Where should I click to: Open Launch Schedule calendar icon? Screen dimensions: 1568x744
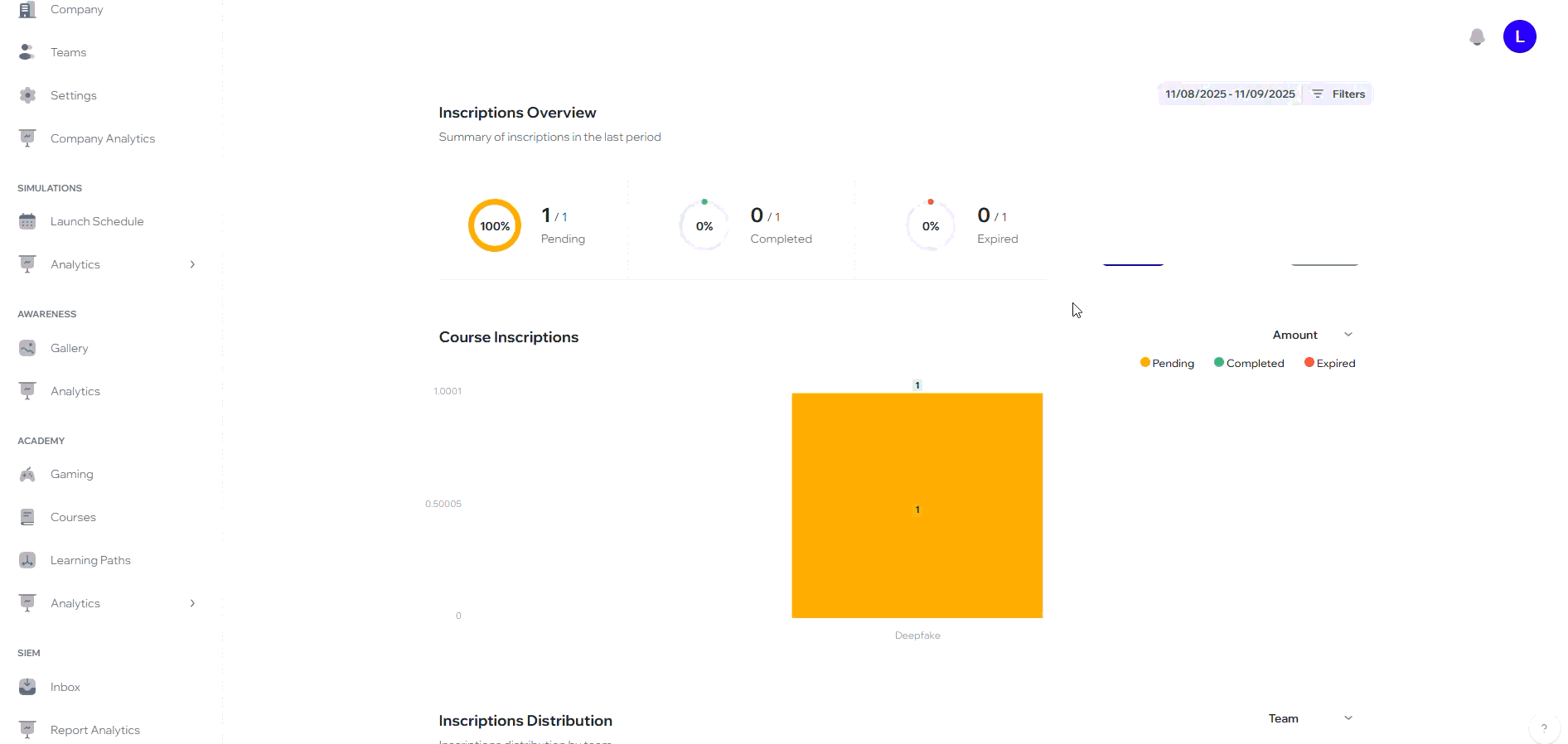tap(27, 221)
